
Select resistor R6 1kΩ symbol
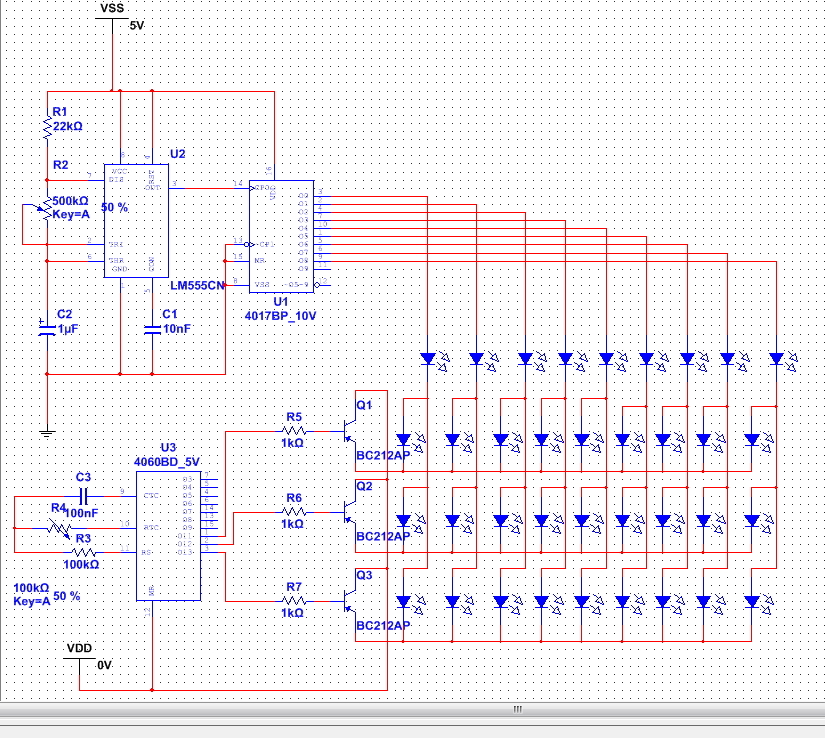click(294, 512)
